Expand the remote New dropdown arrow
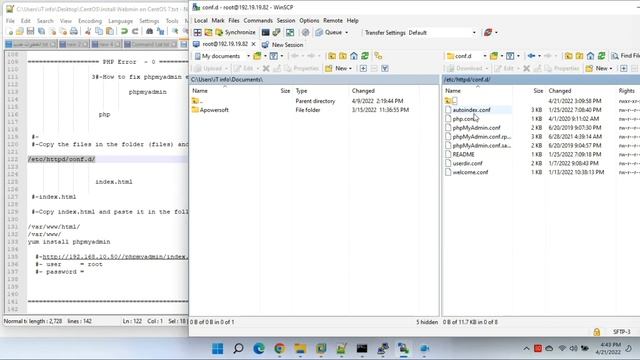Image resolution: width=640 pixels, height=360 pixels. (x=611, y=69)
